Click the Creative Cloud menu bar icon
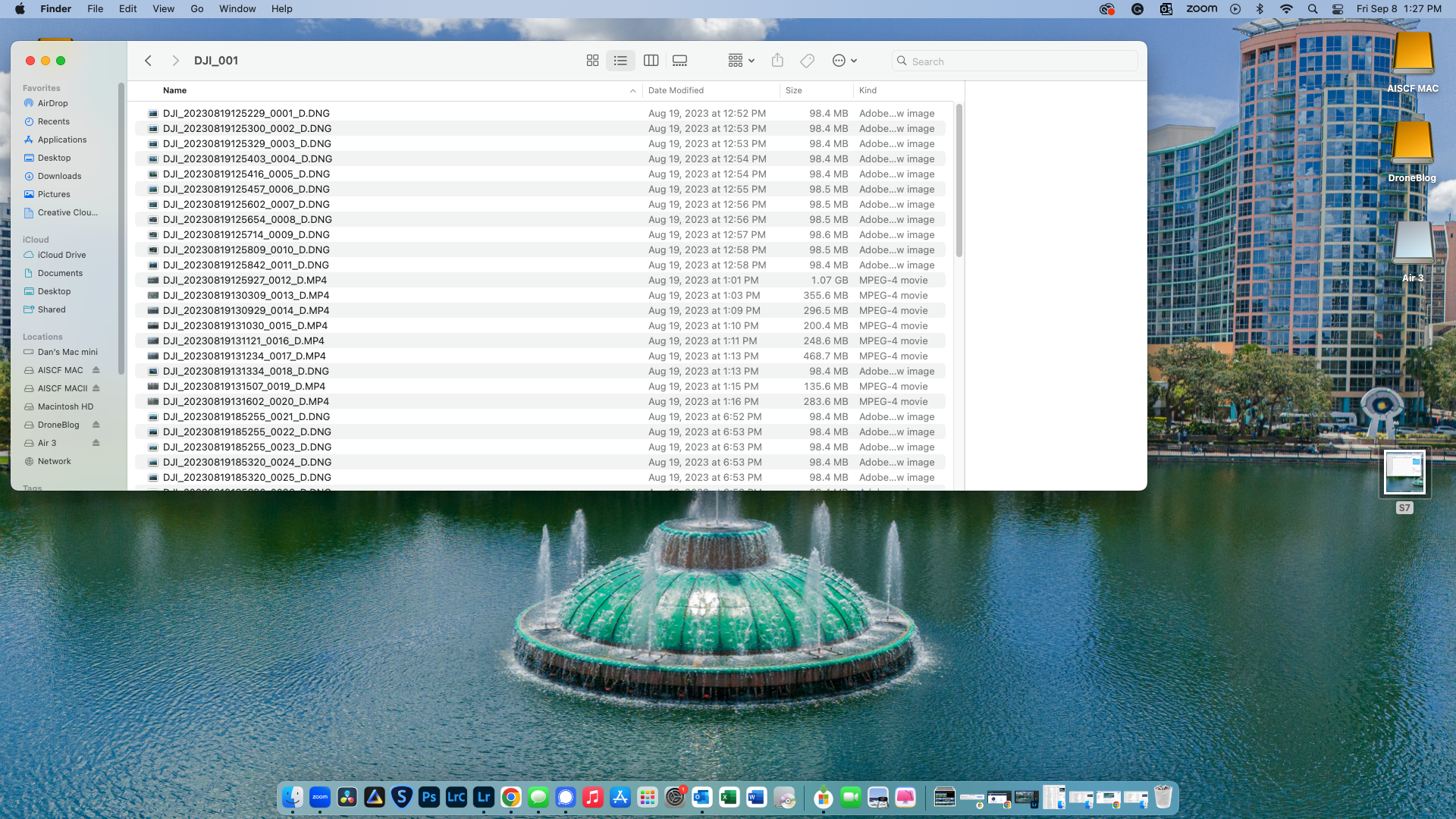The height and width of the screenshot is (819, 1456). click(1107, 9)
